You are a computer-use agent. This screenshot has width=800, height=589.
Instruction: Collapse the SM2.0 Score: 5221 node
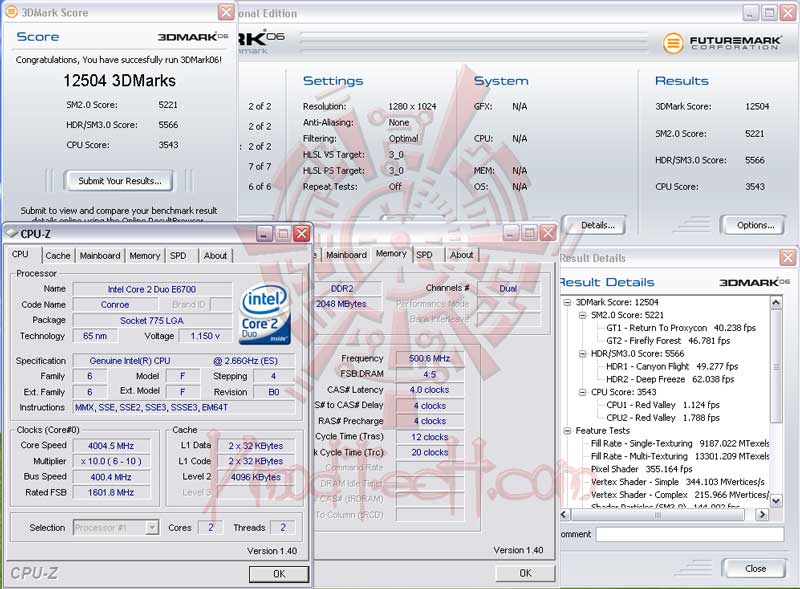click(x=582, y=315)
